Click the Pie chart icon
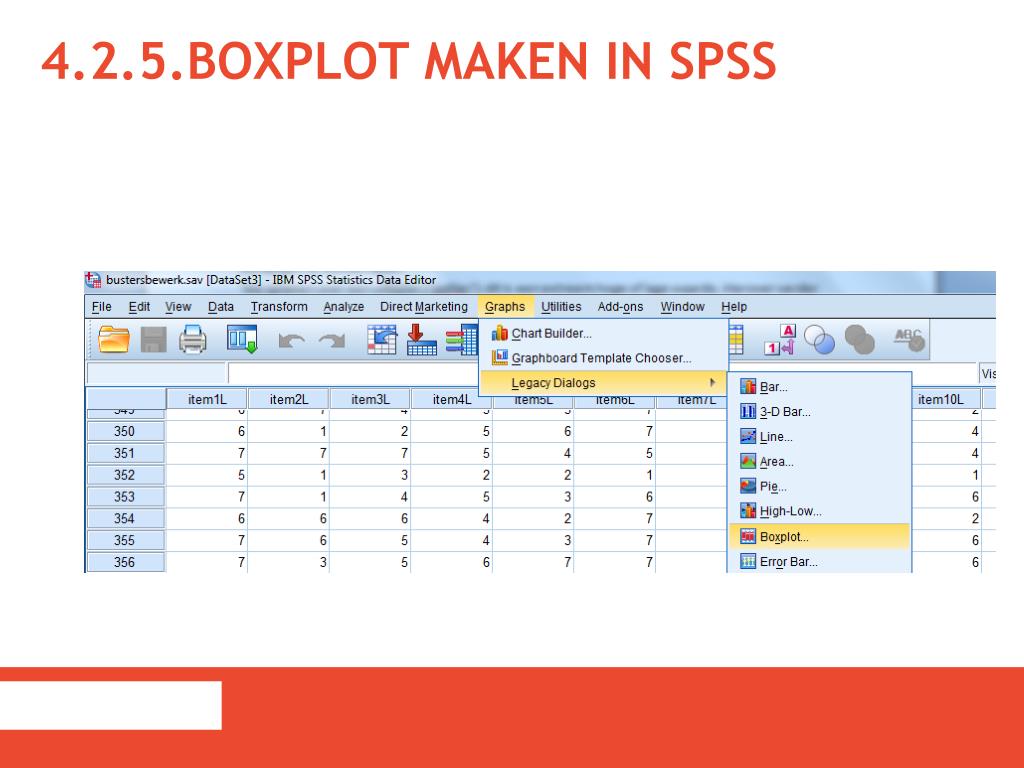This screenshot has width=1024, height=768. [748, 486]
